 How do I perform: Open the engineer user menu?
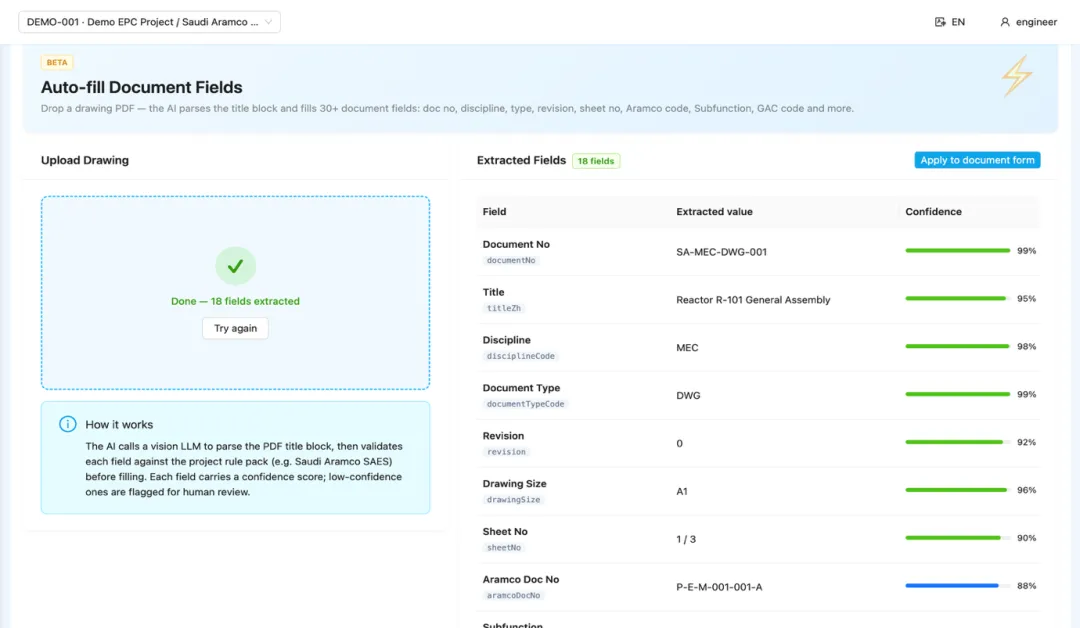1028,22
